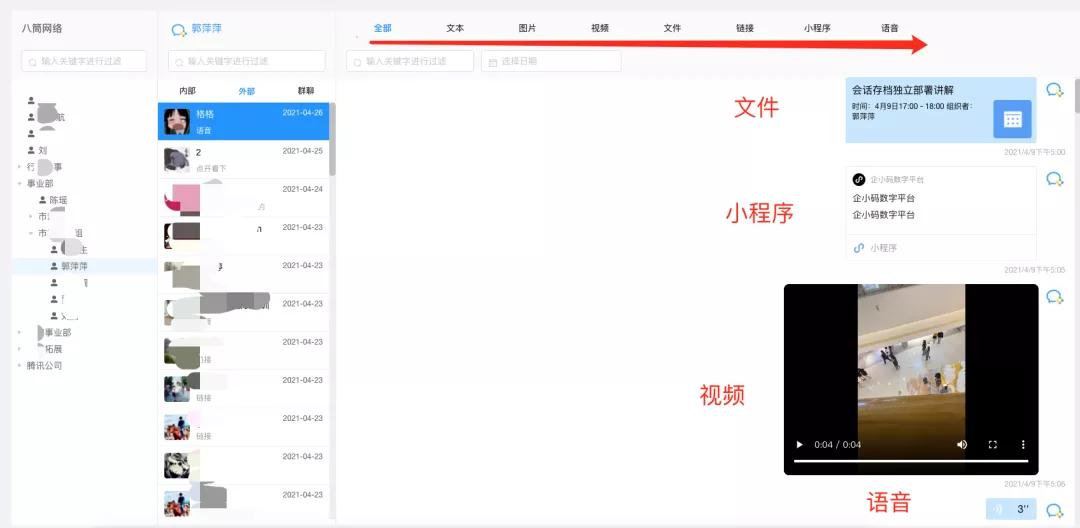Open the 企小码数字平台 mini program card
Image resolution: width=1080 pixels, height=528 pixels.
[941, 213]
